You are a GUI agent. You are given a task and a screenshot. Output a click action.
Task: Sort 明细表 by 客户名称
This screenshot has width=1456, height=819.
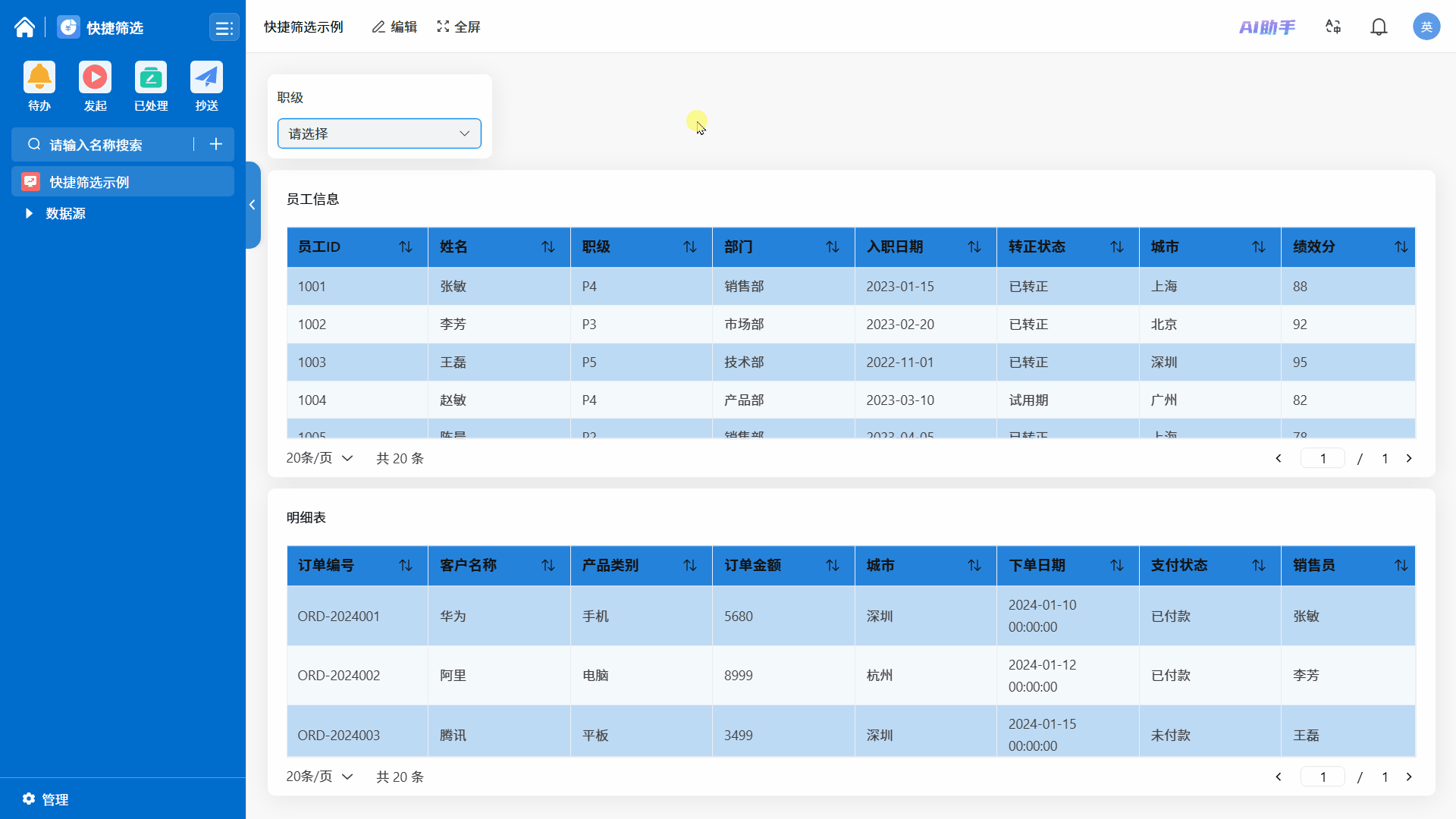(548, 566)
